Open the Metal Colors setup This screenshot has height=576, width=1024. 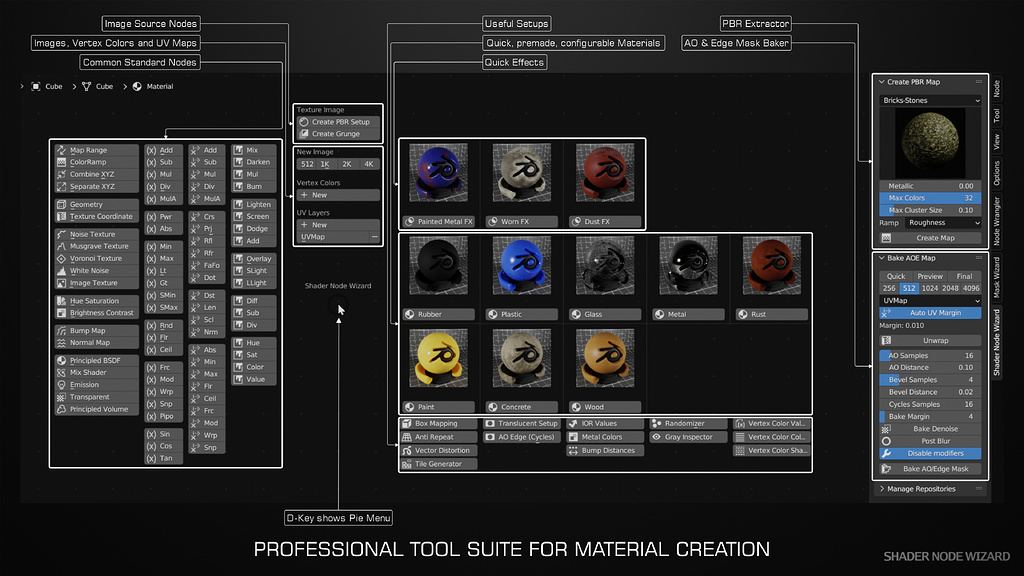[605, 437]
